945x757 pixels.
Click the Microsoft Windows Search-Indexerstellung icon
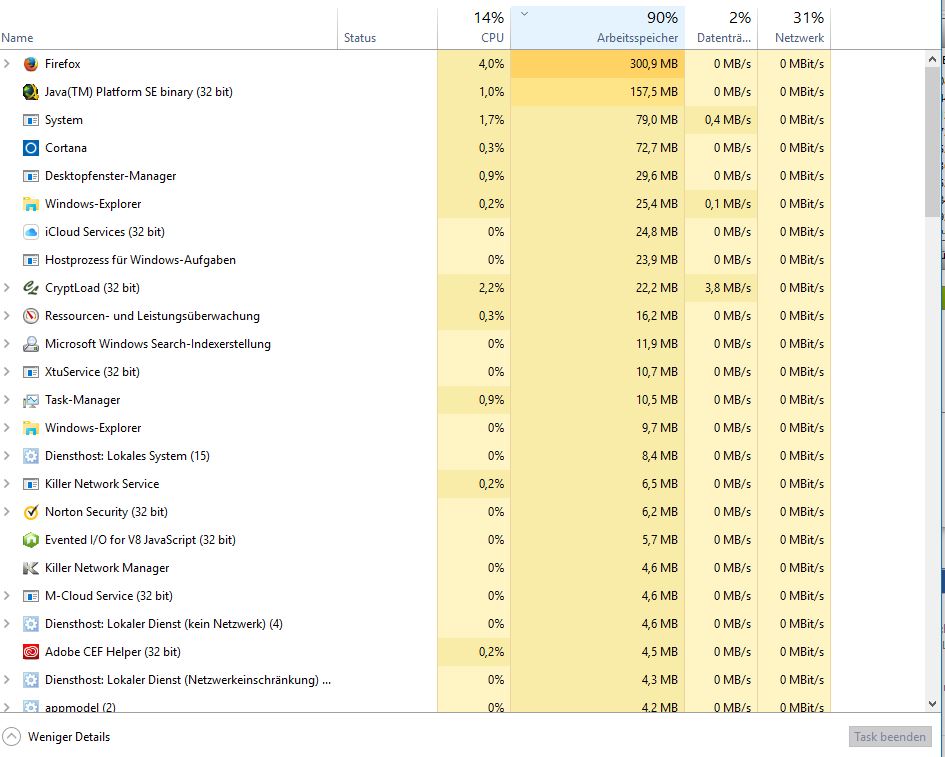(31, 344)
